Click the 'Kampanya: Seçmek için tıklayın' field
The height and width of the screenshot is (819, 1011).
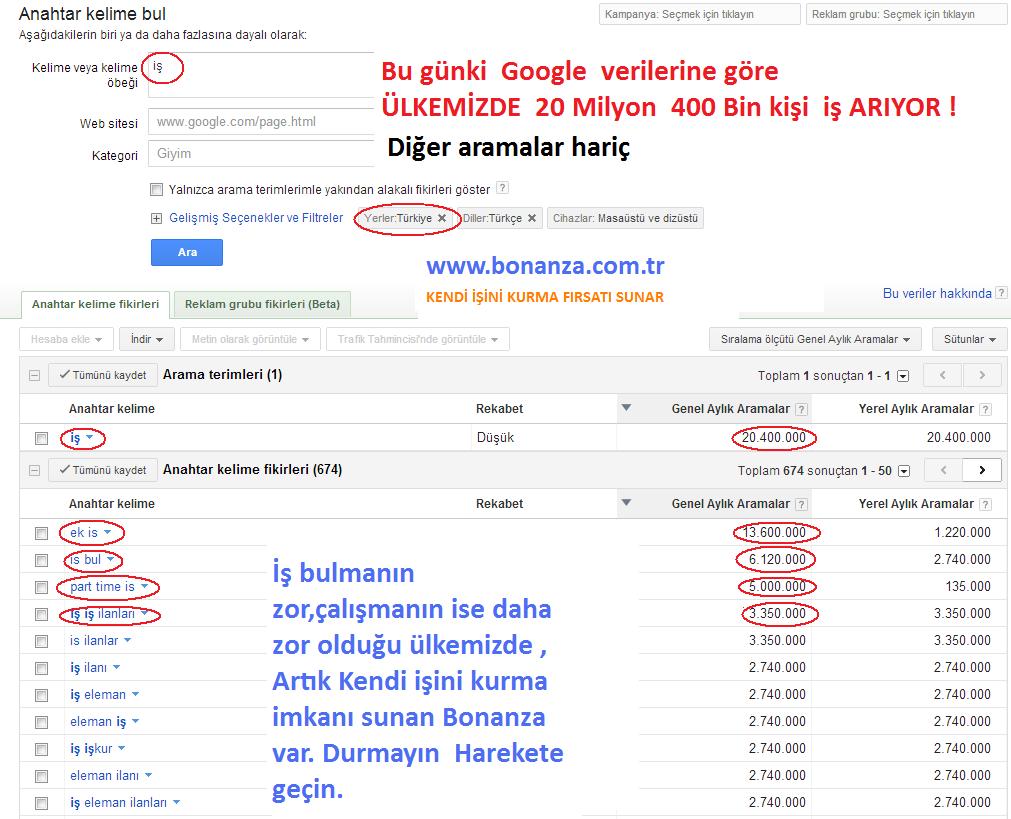(700, 14)
